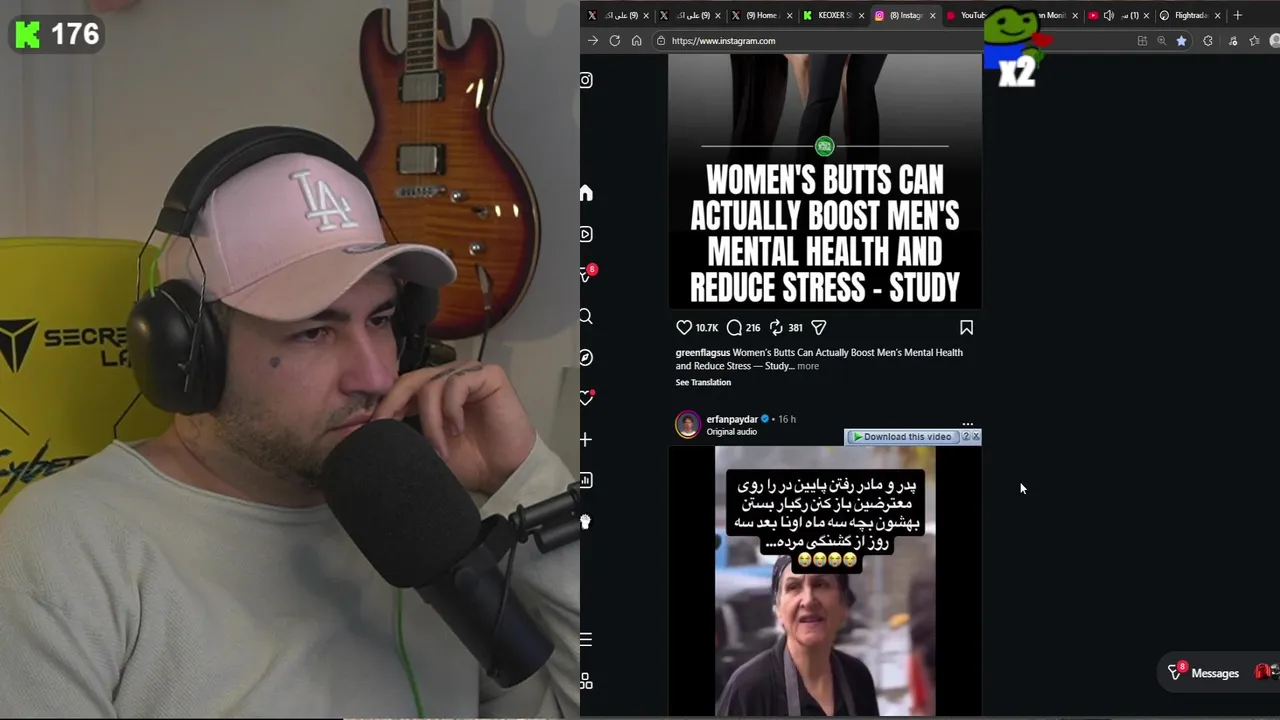Viewport: 1280px width, 720px height.
Task: Close the X (9) Home tab
Action: pos(789,15)
